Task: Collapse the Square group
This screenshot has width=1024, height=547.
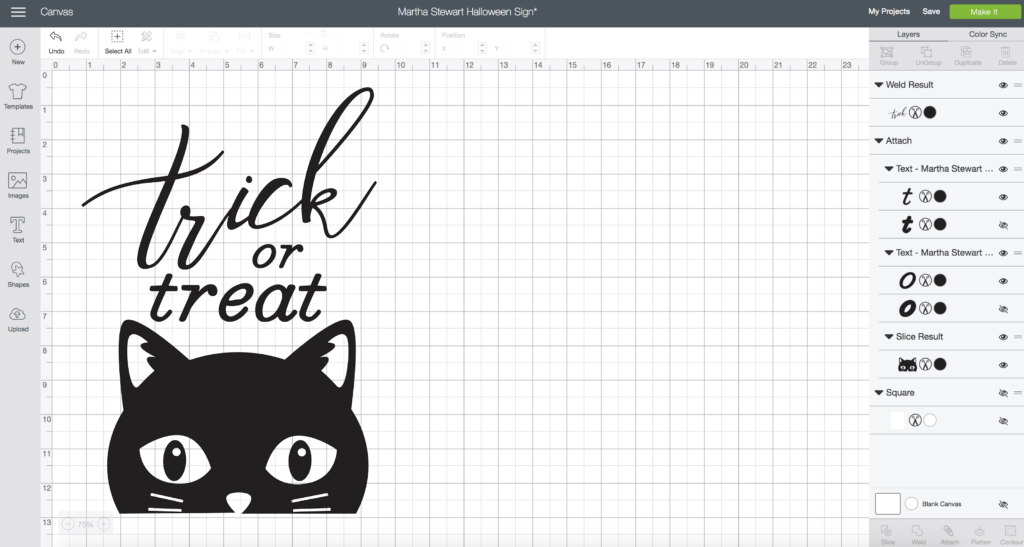Action: tap(878, 393)
